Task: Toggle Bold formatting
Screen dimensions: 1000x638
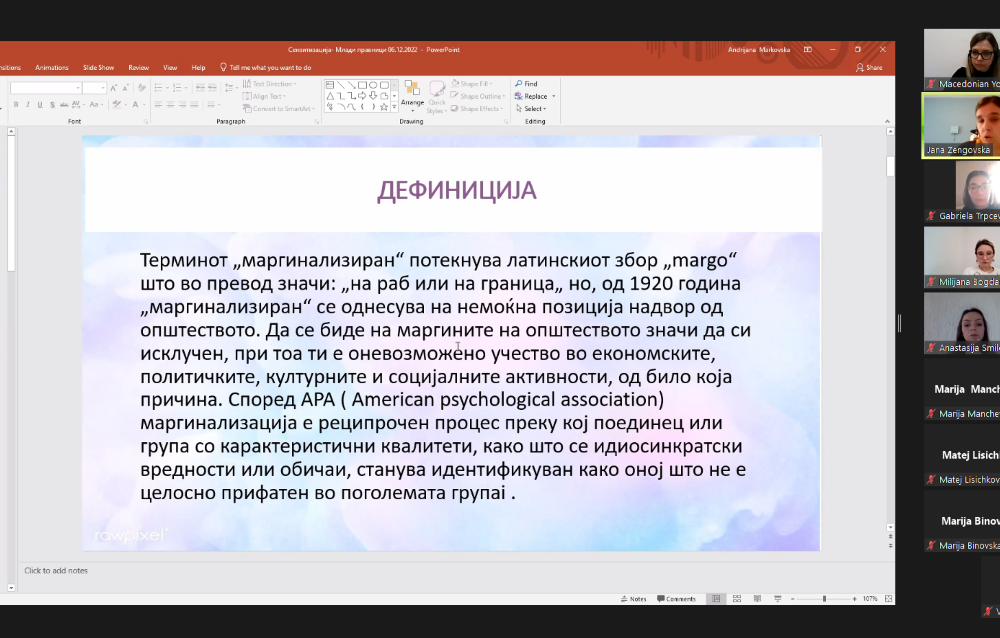Action: point(16,104)
